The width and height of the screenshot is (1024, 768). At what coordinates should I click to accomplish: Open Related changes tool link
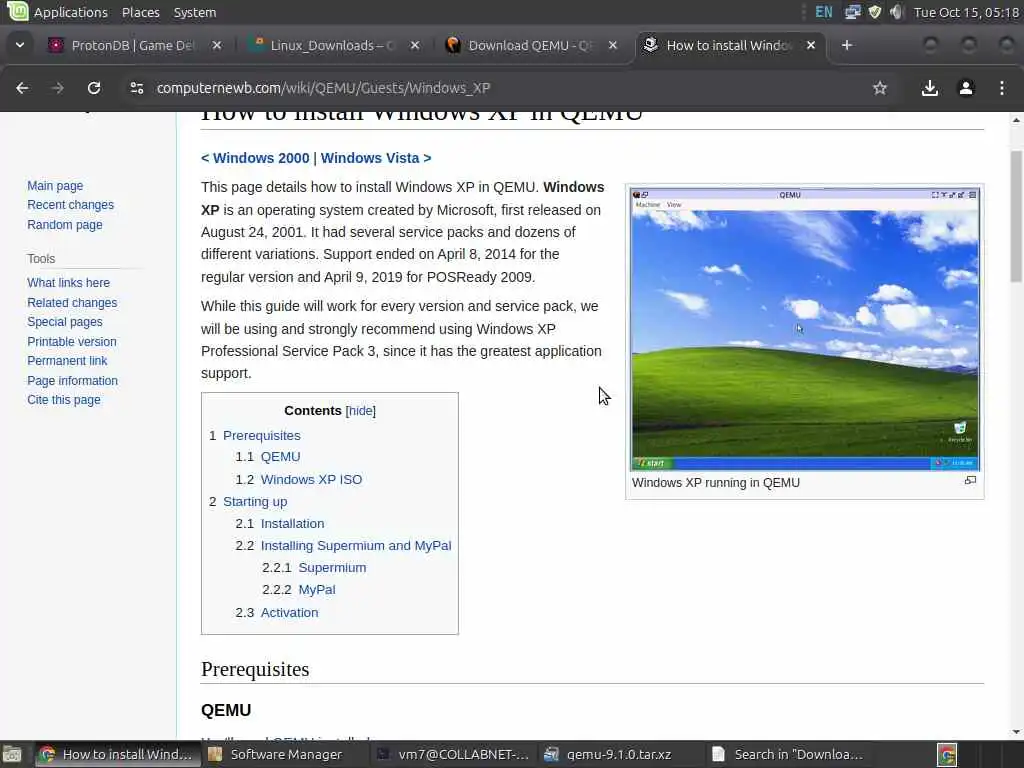(x=72, y=302)
